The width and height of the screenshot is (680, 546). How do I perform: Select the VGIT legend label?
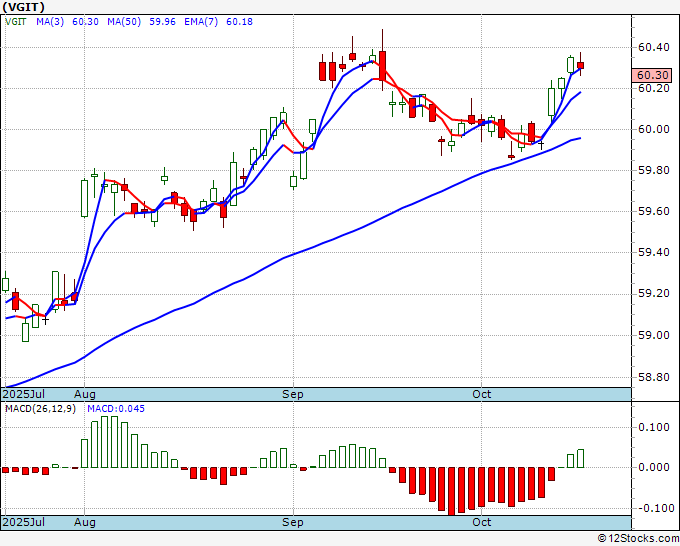pos(16,22)
